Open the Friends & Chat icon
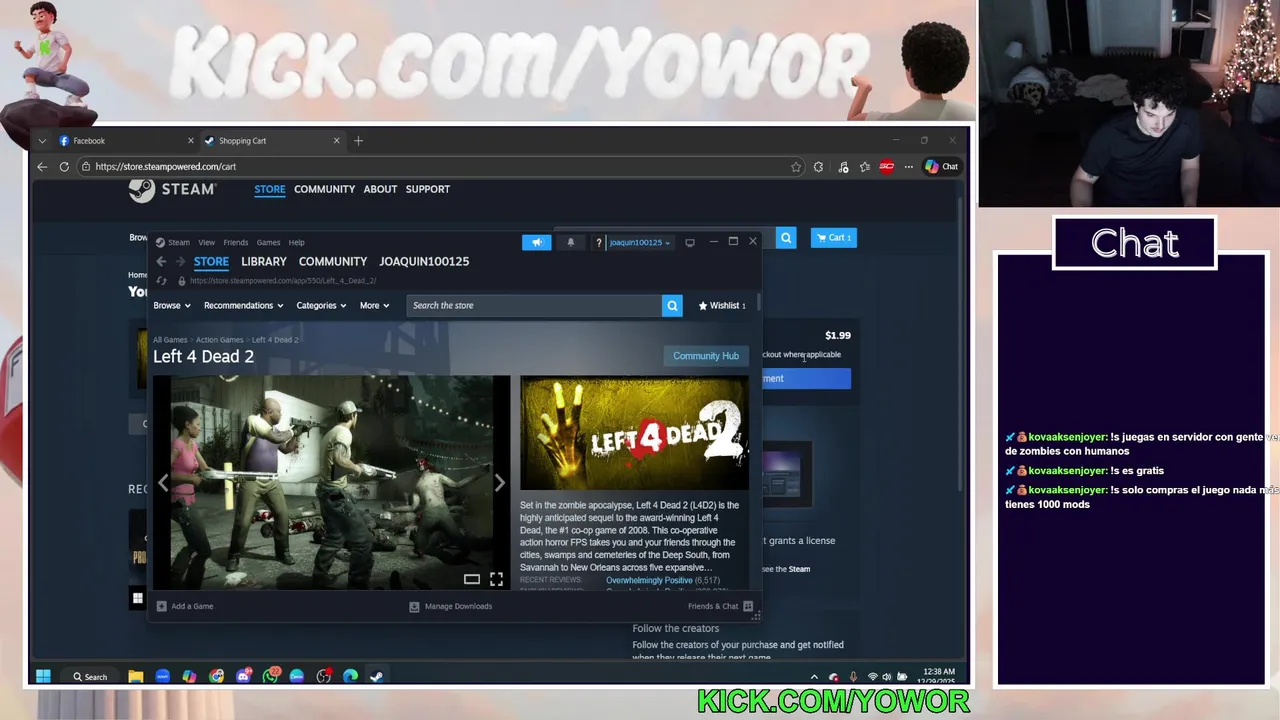Screen dimensions: 1280x720 click(x=747, y=606)
